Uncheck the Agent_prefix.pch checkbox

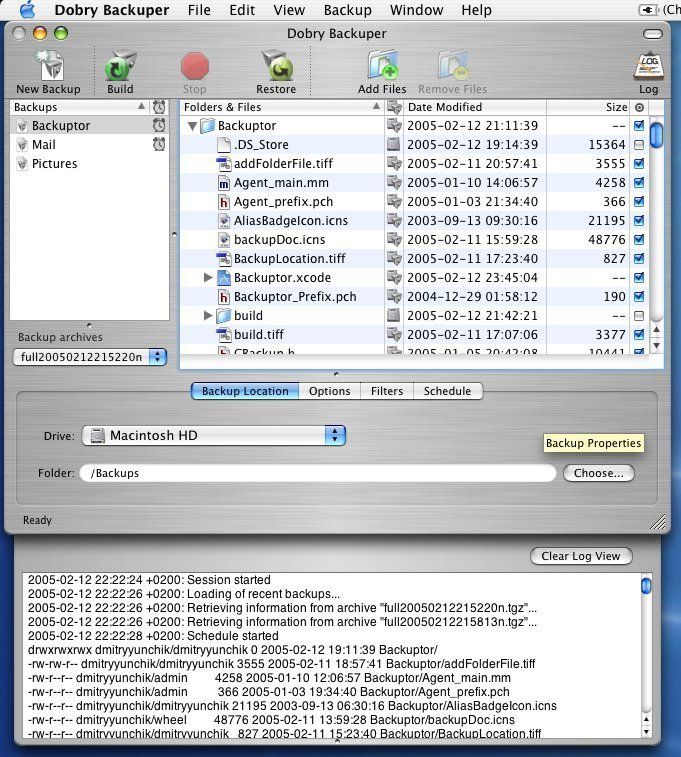click(639, 202)
